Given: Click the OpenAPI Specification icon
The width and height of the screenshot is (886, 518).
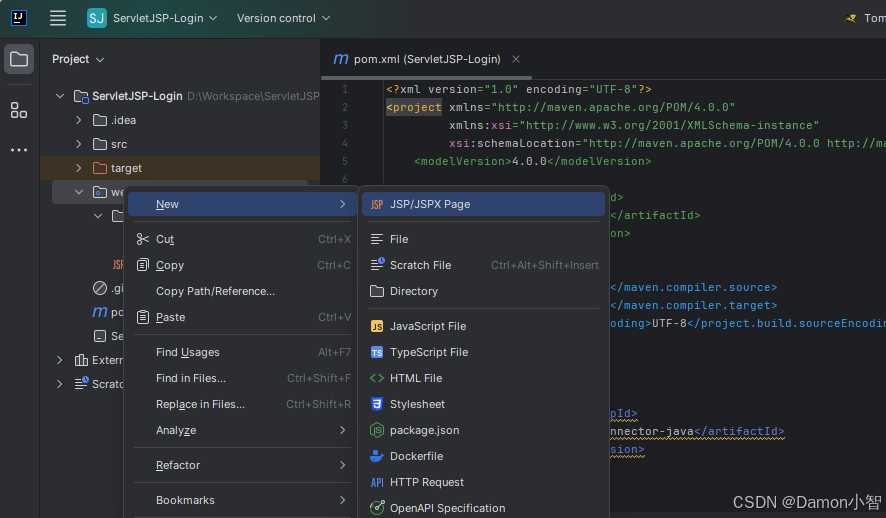Looking at the screenshot, I should pyautogui.click(x=377, y=508).
